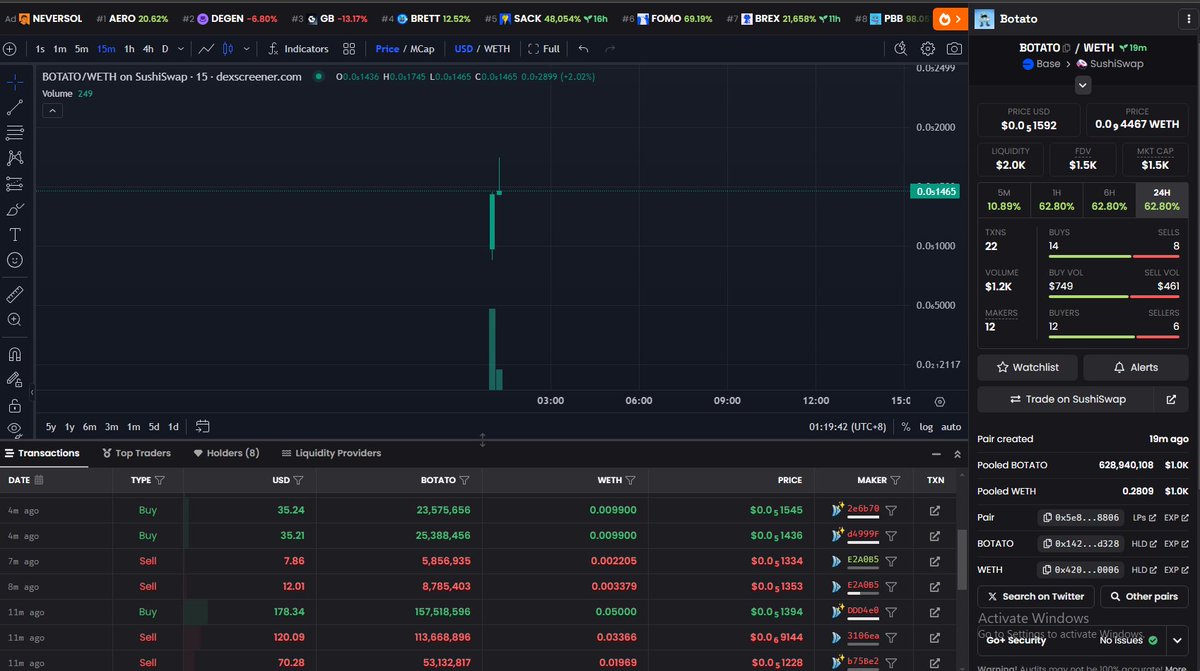Toggle auto price scale
This screenshot has width=1200, height=671.
(951, 426)
